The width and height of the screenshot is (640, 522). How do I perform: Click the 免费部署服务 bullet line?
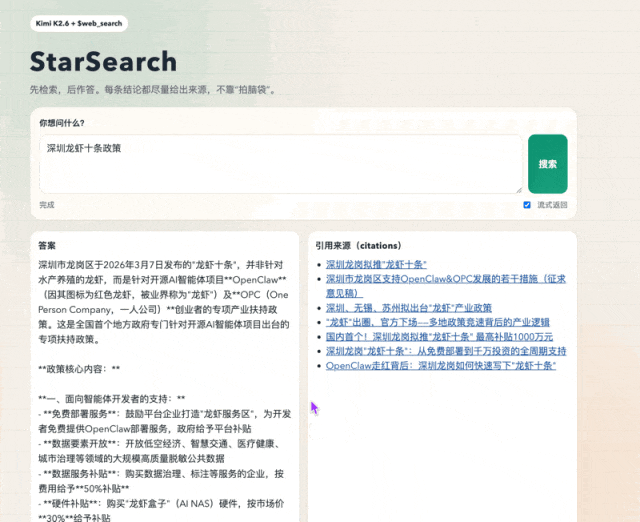165,421
